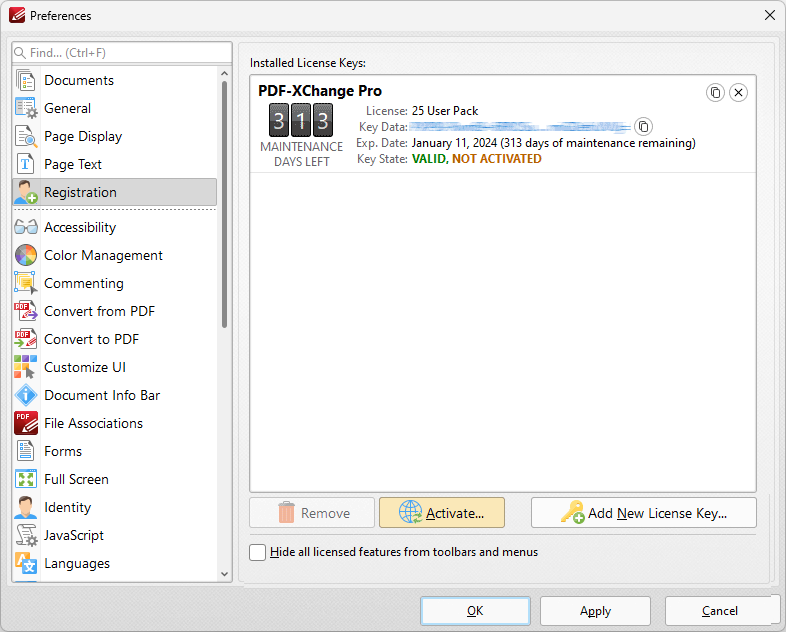Screen dimensions: 786x632
Task: Click the Languages icon
Action: [26, 563]
